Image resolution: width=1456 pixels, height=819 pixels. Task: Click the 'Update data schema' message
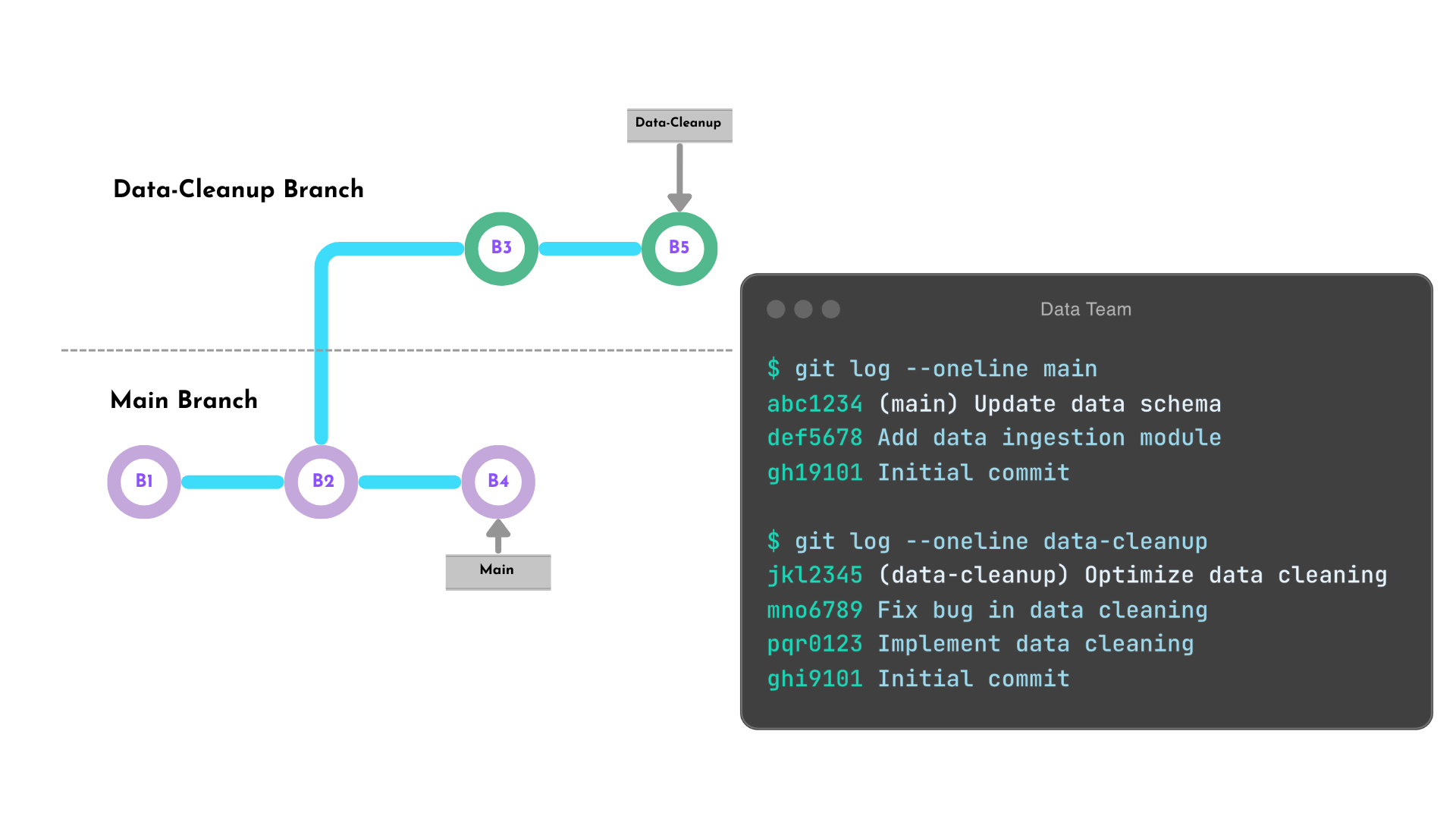1097,403
